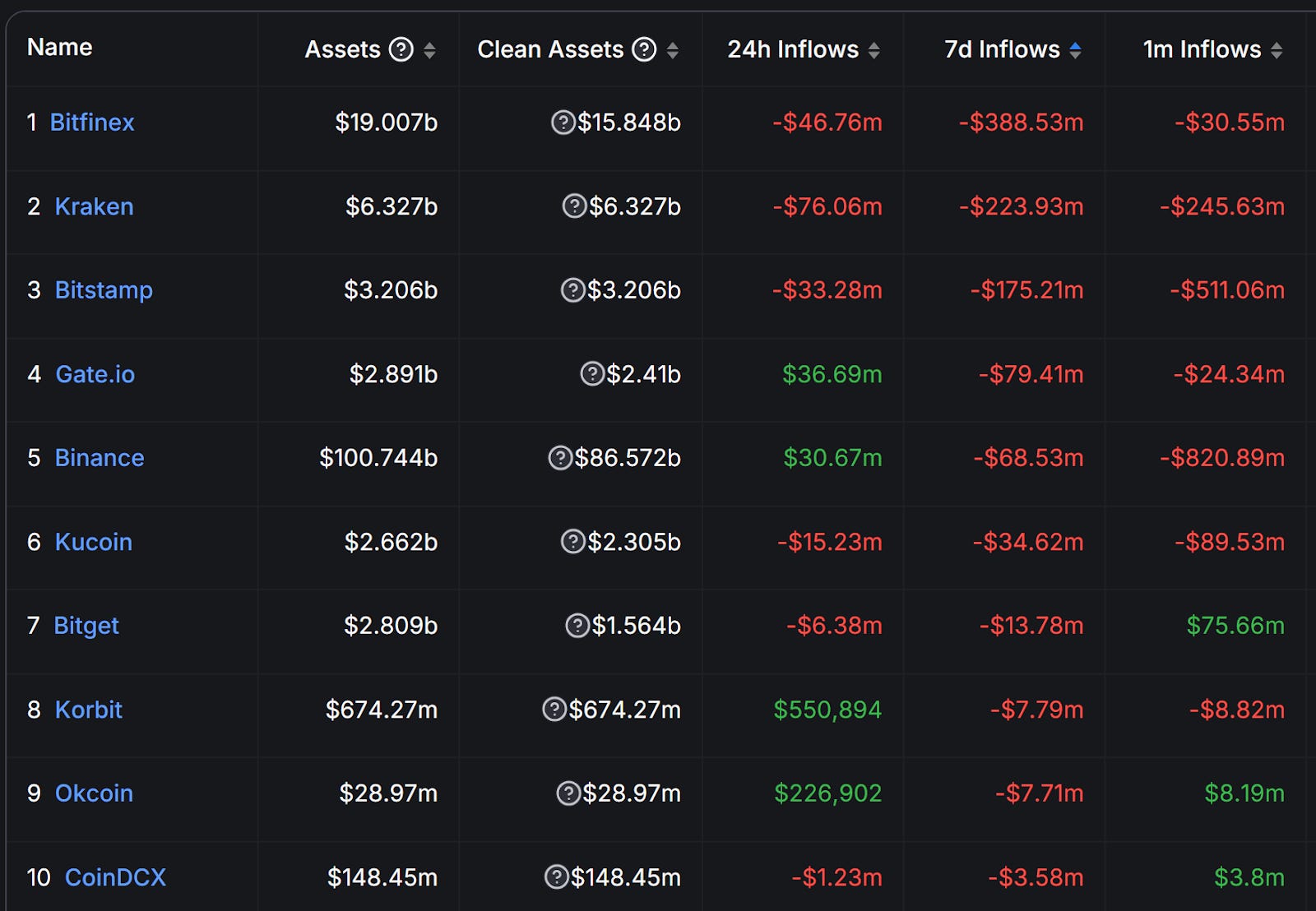The height and width of the screenshot is (911, 1316).
Task: Select Bitstamp 7d inflow -$175.21m
Action: pyautogui.click(x=1027, y=290)
